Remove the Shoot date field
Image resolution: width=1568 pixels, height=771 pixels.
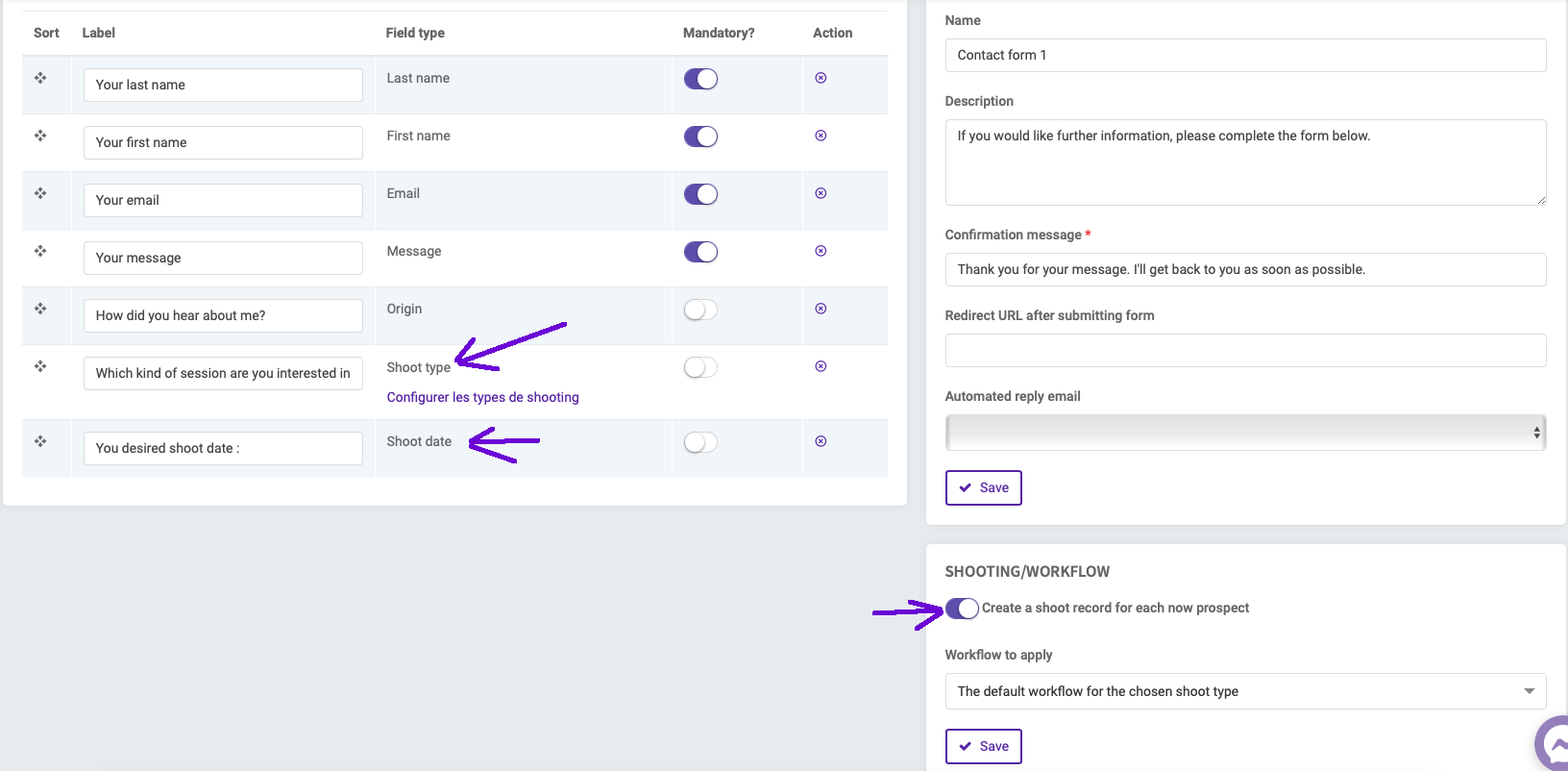click(x=821, y=441)
